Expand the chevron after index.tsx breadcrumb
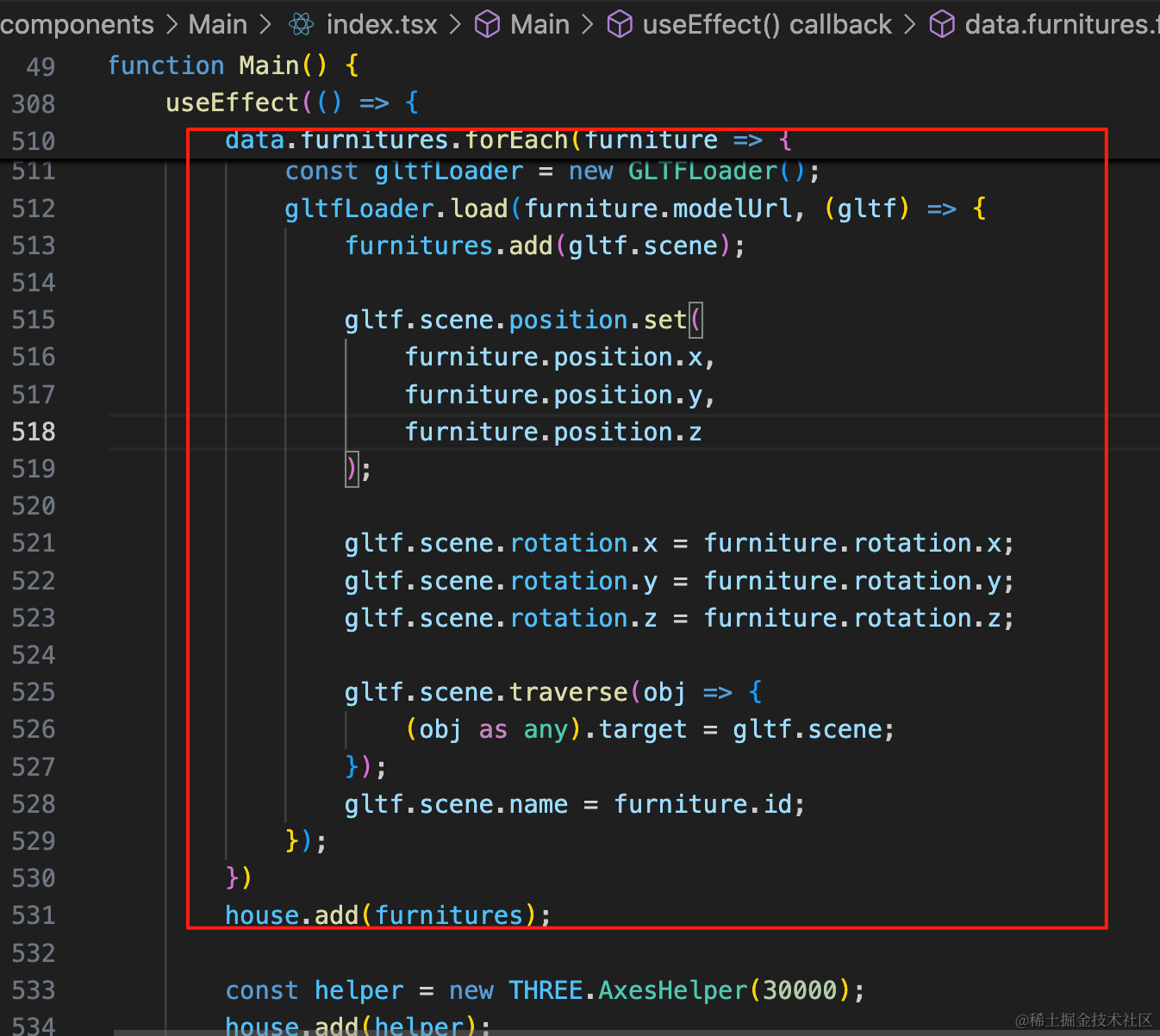This screenshot has width=1160, height=1036. [x=456, y=25]
